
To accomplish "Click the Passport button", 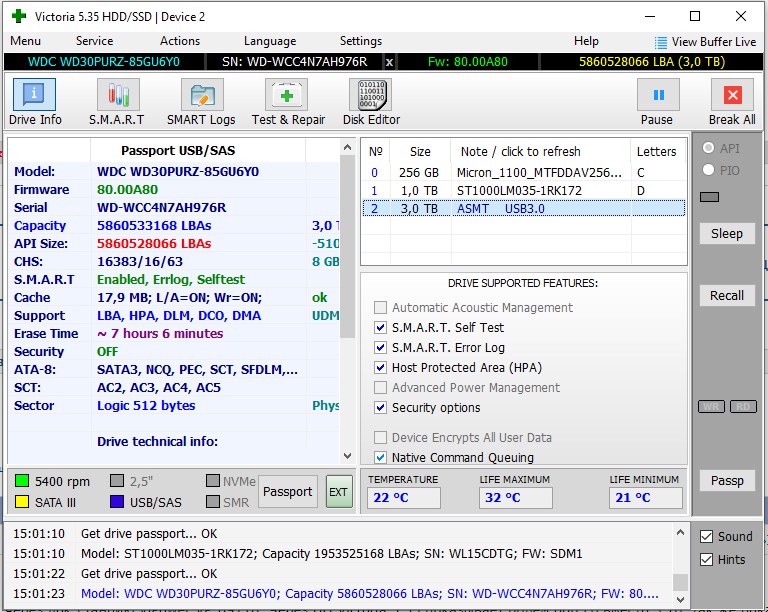I will 288,492.
